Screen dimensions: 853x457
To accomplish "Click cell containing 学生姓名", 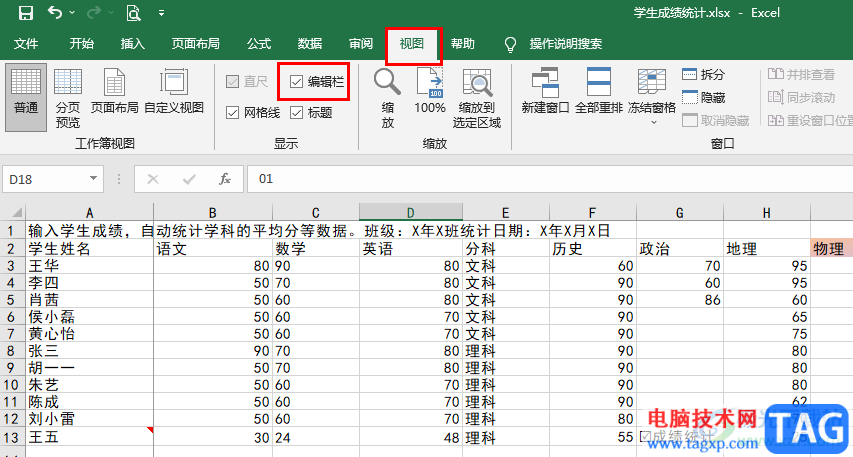I will tap(90, 249).
